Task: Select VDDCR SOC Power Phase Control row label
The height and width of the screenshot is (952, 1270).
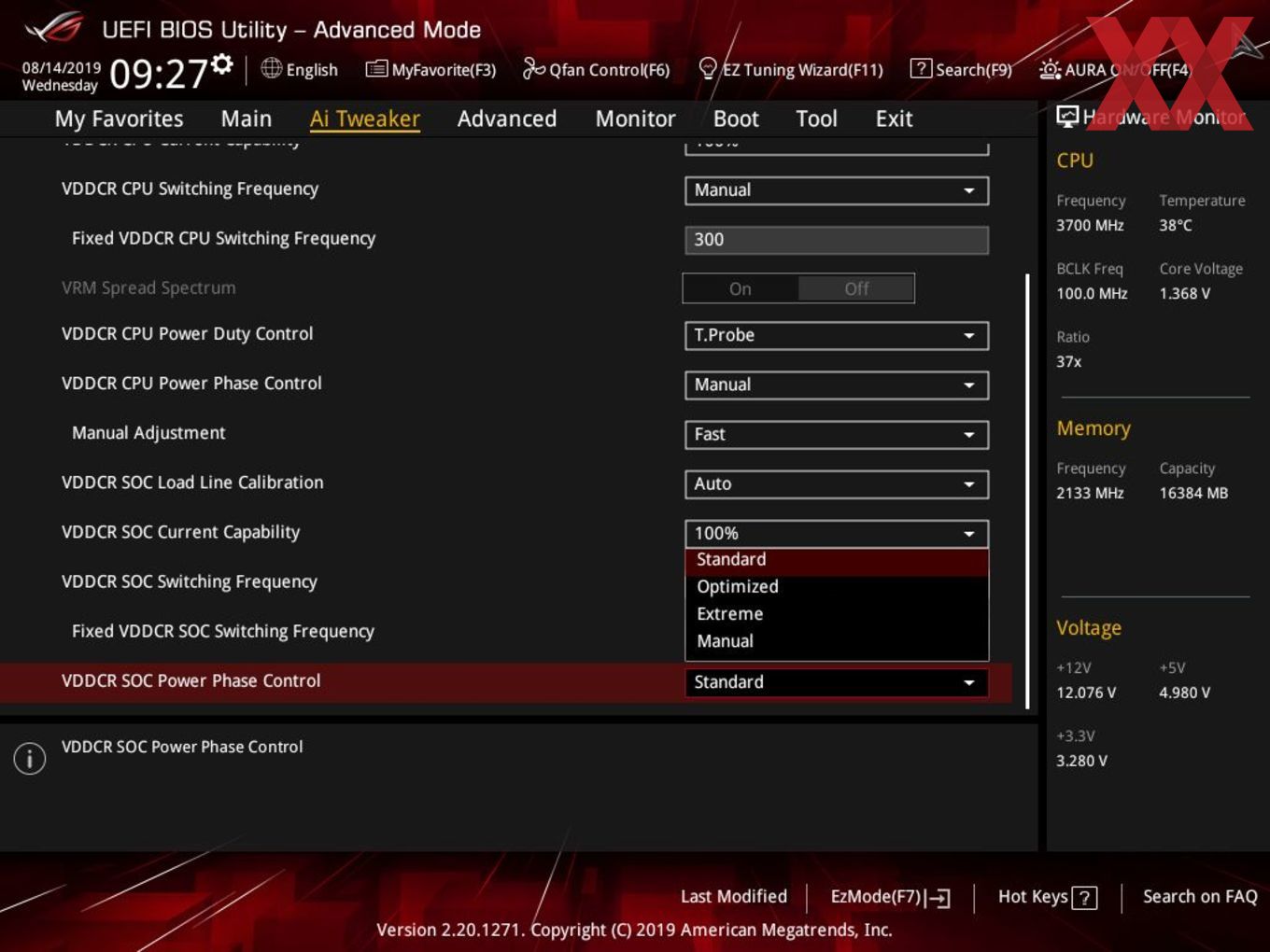Action: [190, 680]
